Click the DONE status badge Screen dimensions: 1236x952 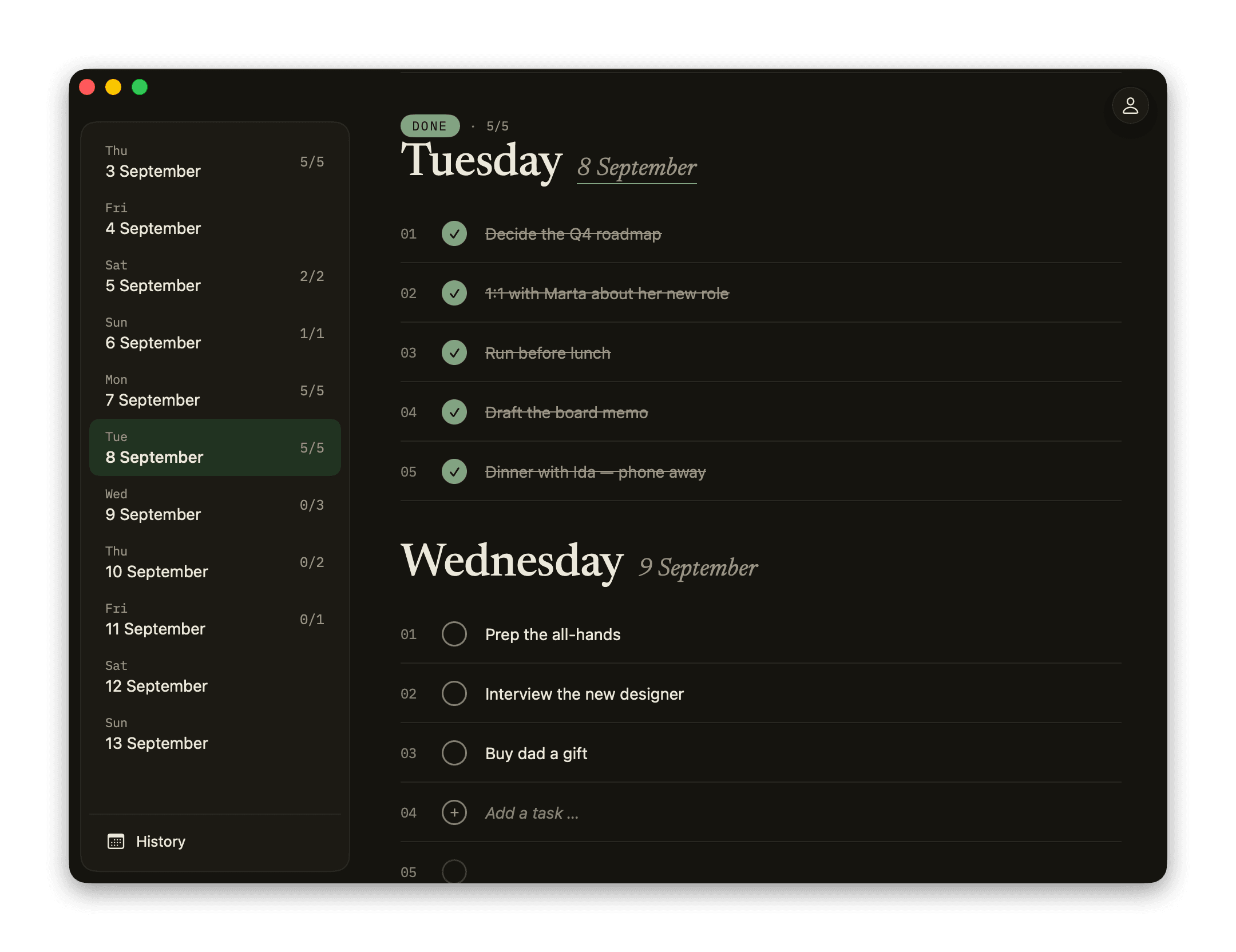430,126
